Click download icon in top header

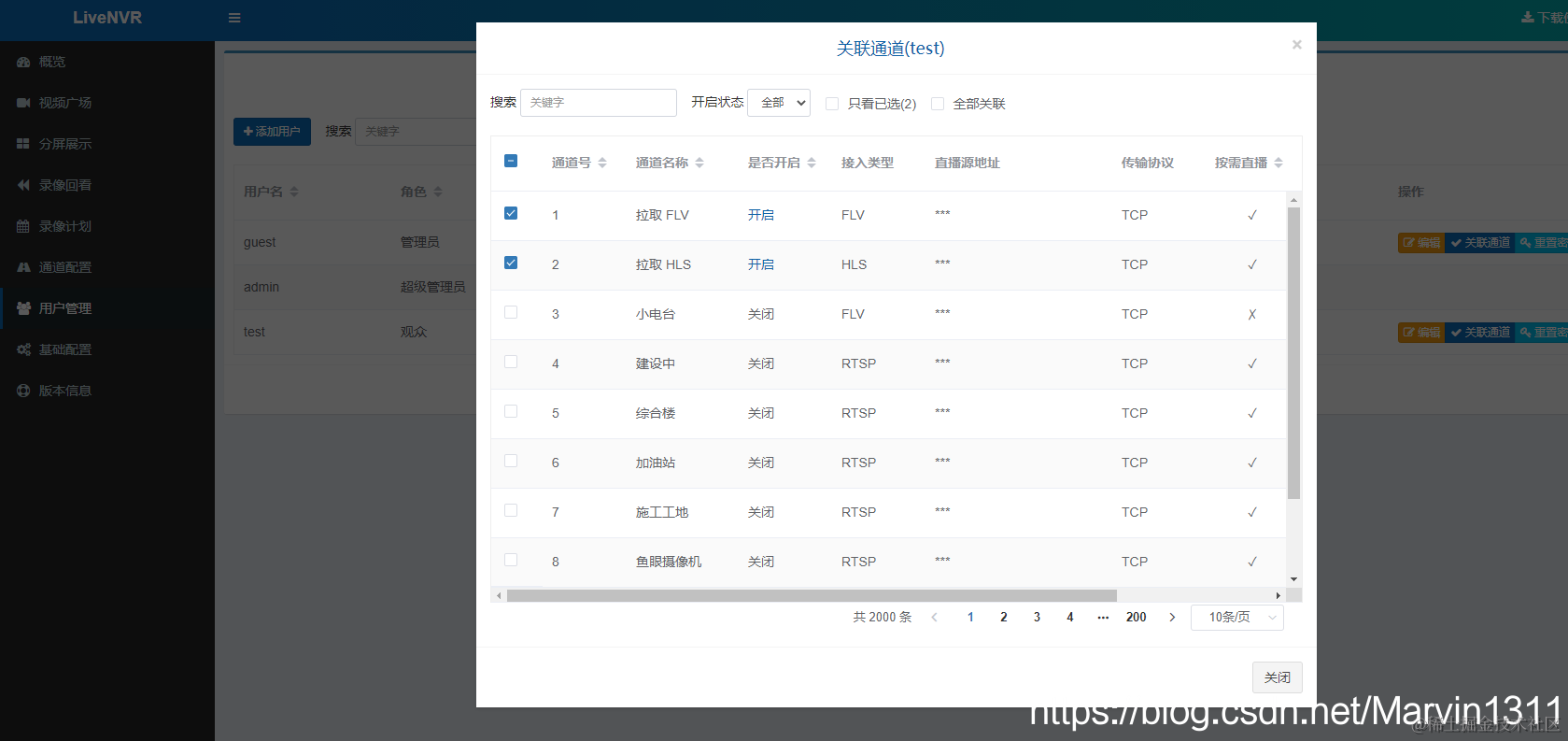[1527, 18]
